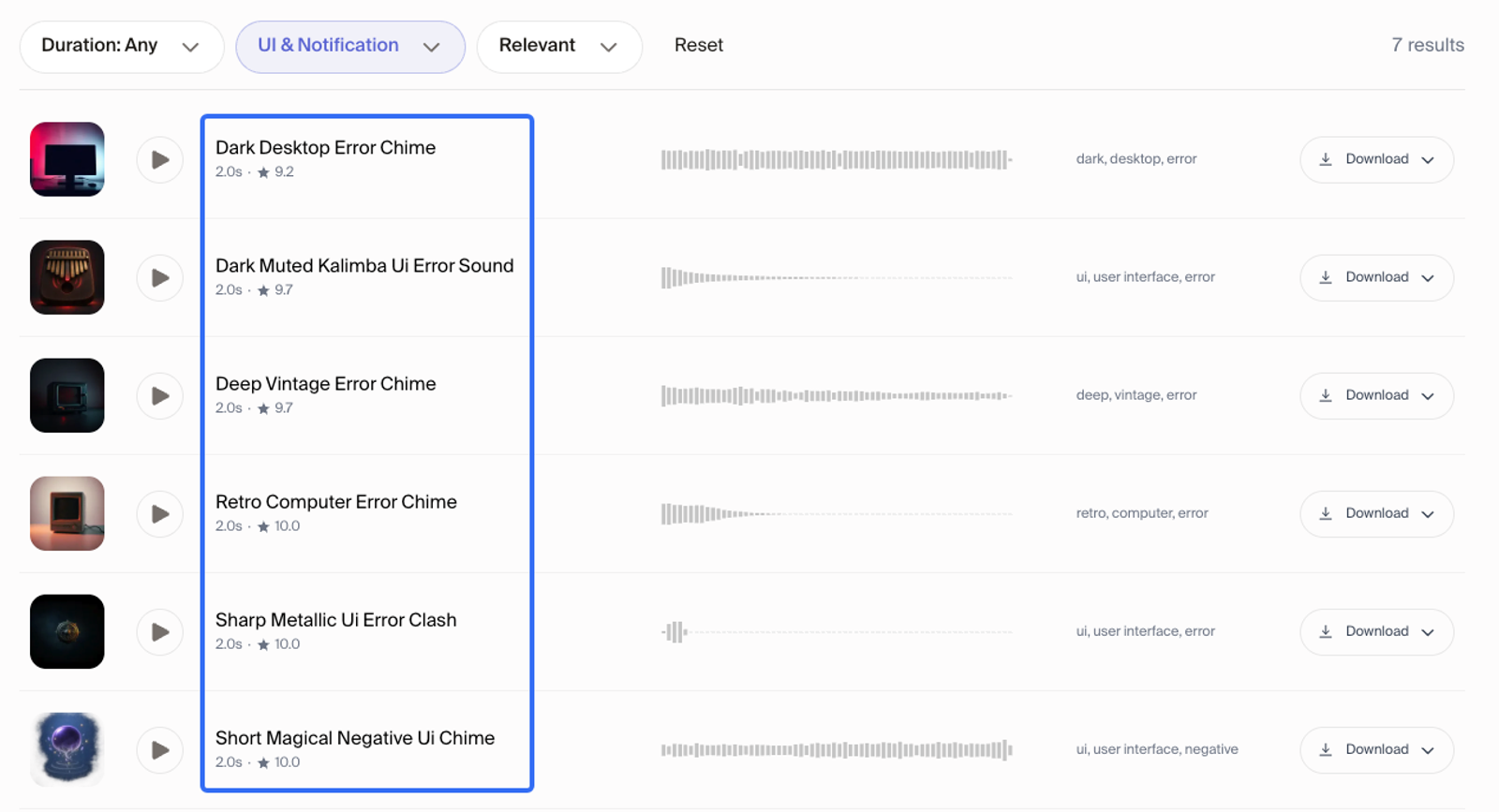Screen dimensions: 1499x812
Task: Expand download options chevron for Dark Desktop Error Chime
Action: tap(1428, 160)
